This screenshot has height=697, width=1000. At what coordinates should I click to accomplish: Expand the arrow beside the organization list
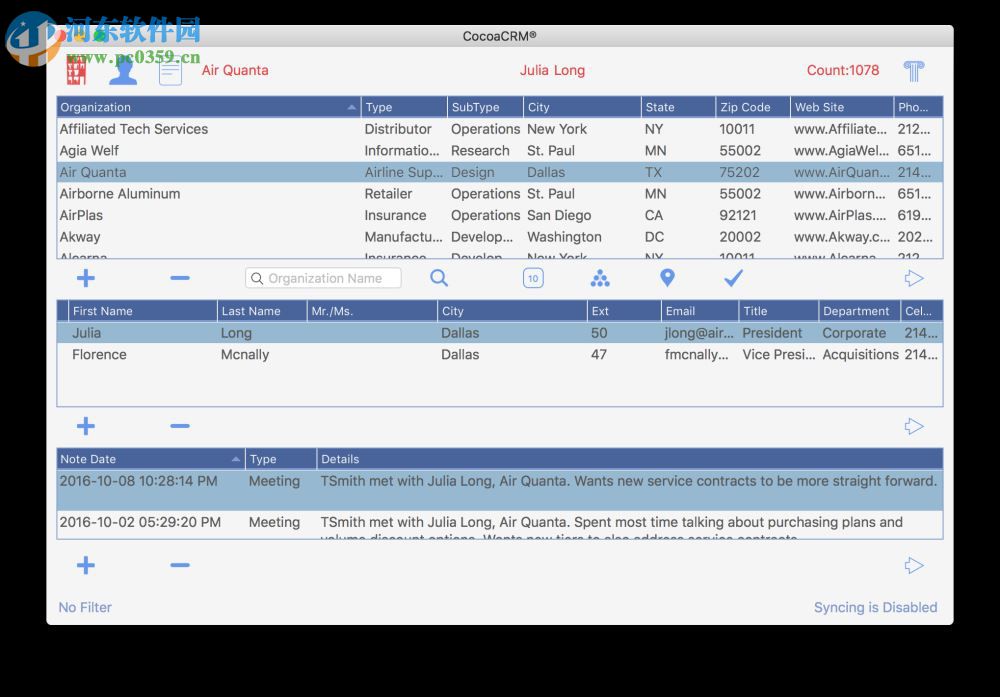tap(914, 278)
